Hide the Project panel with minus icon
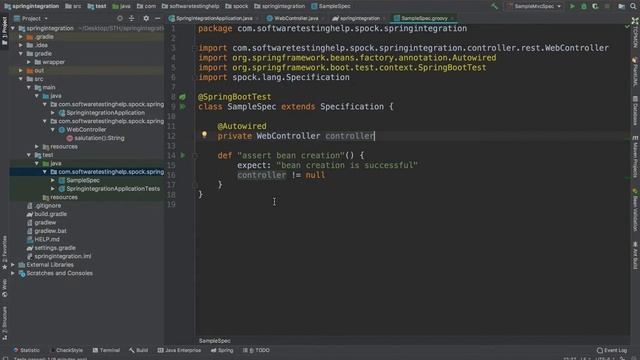This screenshot has height=360, width=640. click(x=158, y=18)
